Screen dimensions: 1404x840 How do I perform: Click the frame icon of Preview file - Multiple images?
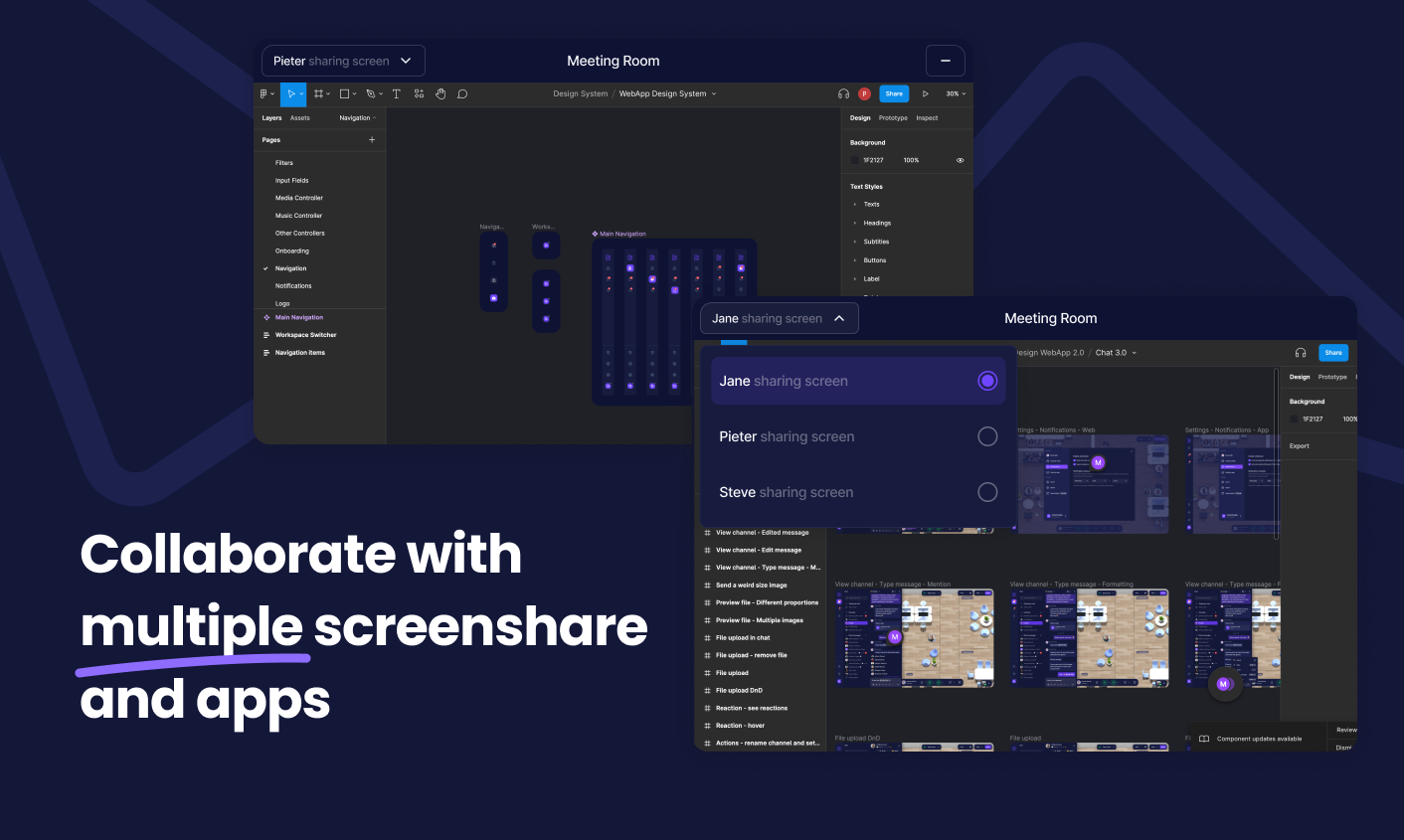click(708, 620)
